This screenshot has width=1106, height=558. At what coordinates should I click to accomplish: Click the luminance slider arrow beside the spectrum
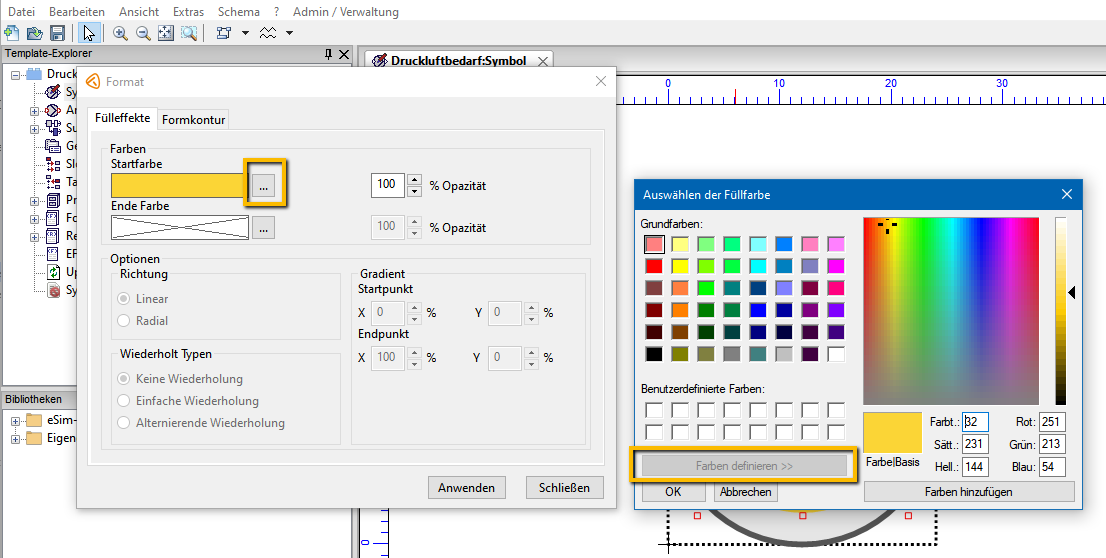(1072, 292)
